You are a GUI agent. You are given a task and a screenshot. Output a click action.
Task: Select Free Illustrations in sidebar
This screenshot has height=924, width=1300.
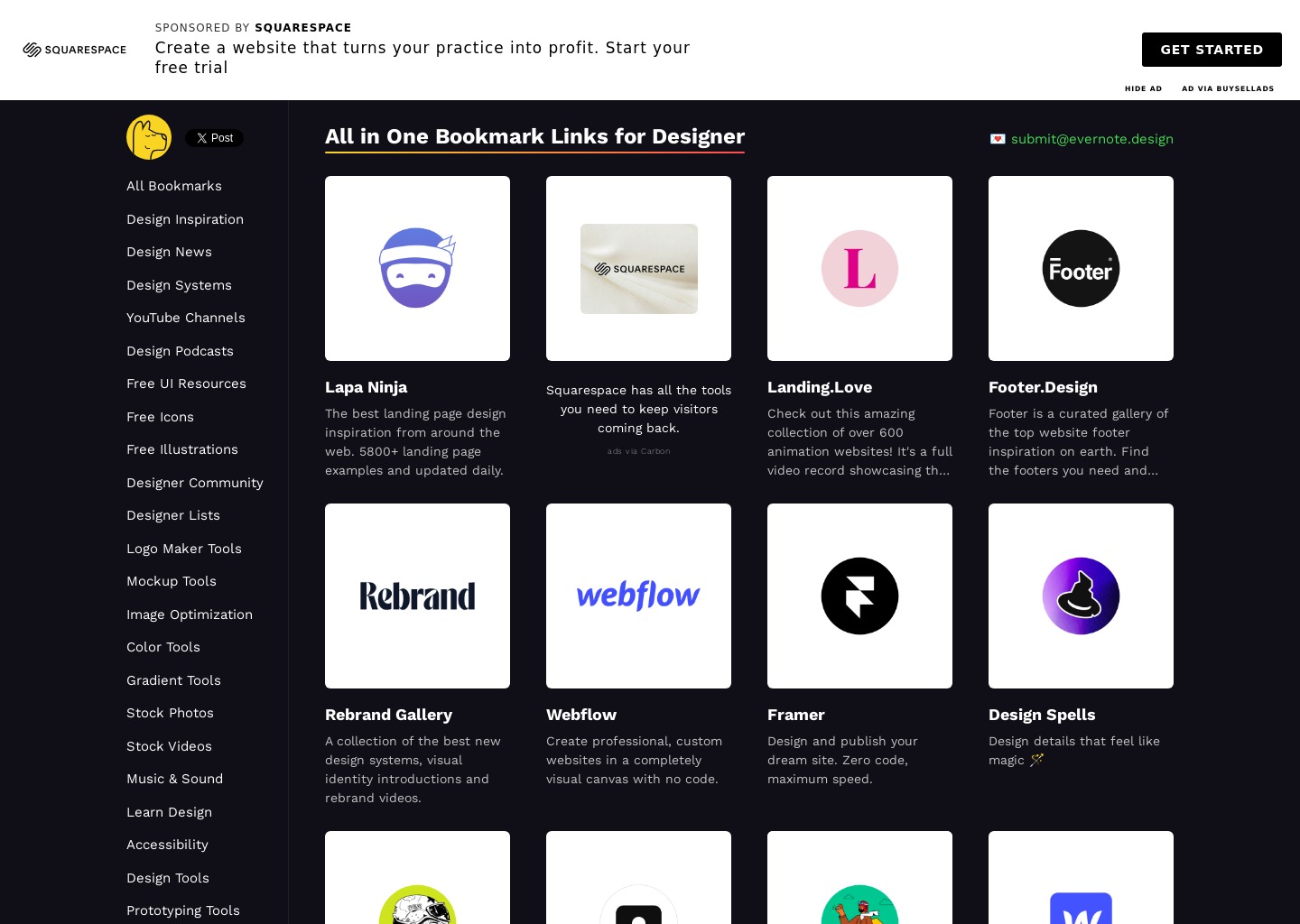(182, 449)
